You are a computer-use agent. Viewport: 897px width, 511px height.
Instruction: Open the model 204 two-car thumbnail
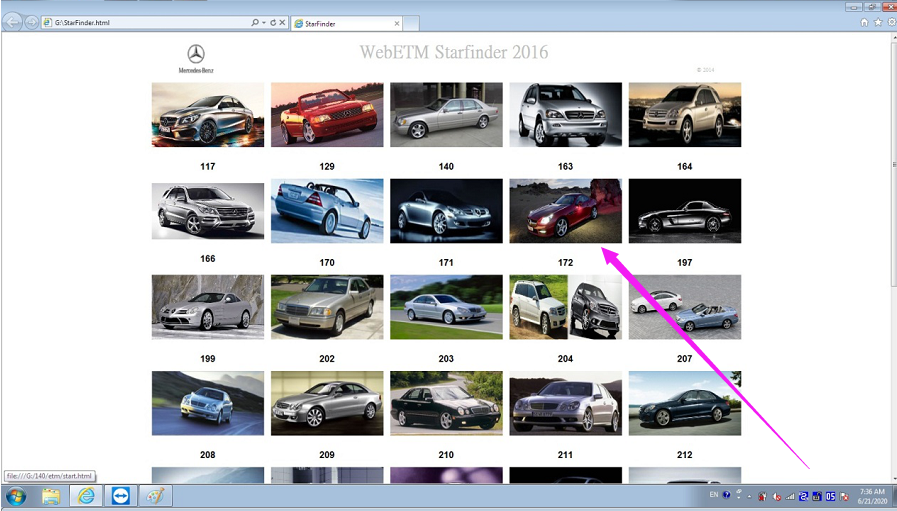click(565, 307)
